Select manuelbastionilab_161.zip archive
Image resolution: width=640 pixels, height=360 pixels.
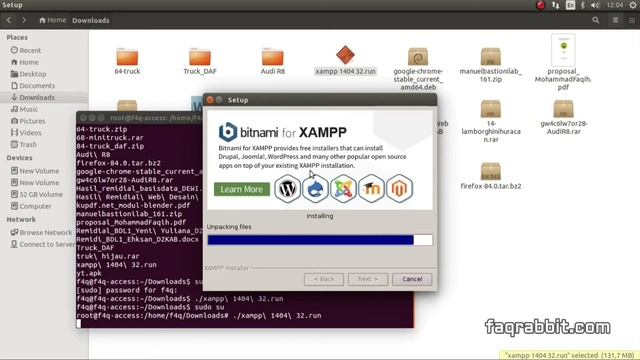pos(491,65)
